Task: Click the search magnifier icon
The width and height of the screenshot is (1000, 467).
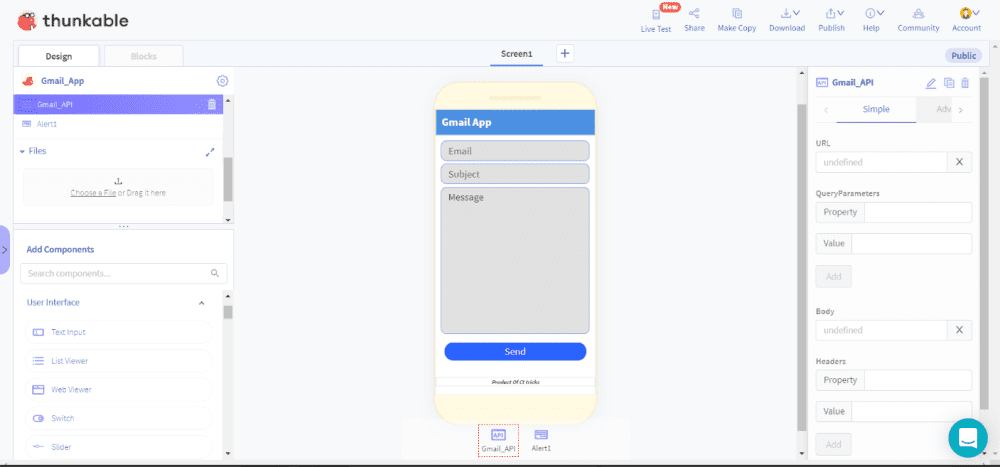Action: coord(215,273)
